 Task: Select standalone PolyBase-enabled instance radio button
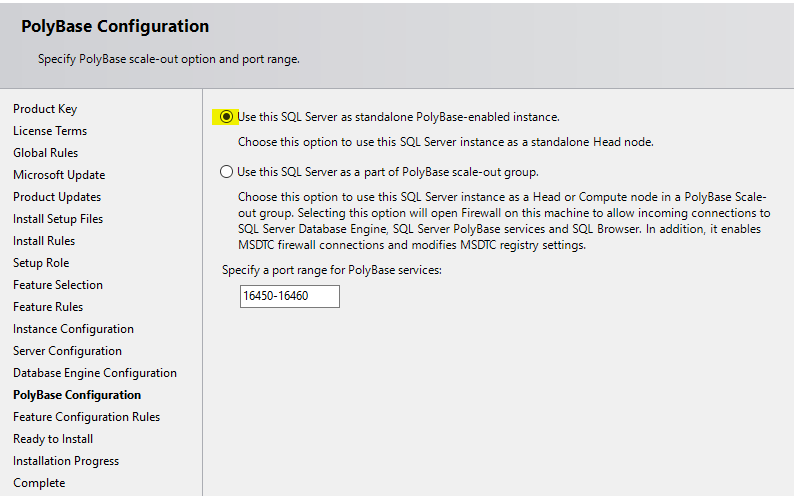tap(227, 117)
